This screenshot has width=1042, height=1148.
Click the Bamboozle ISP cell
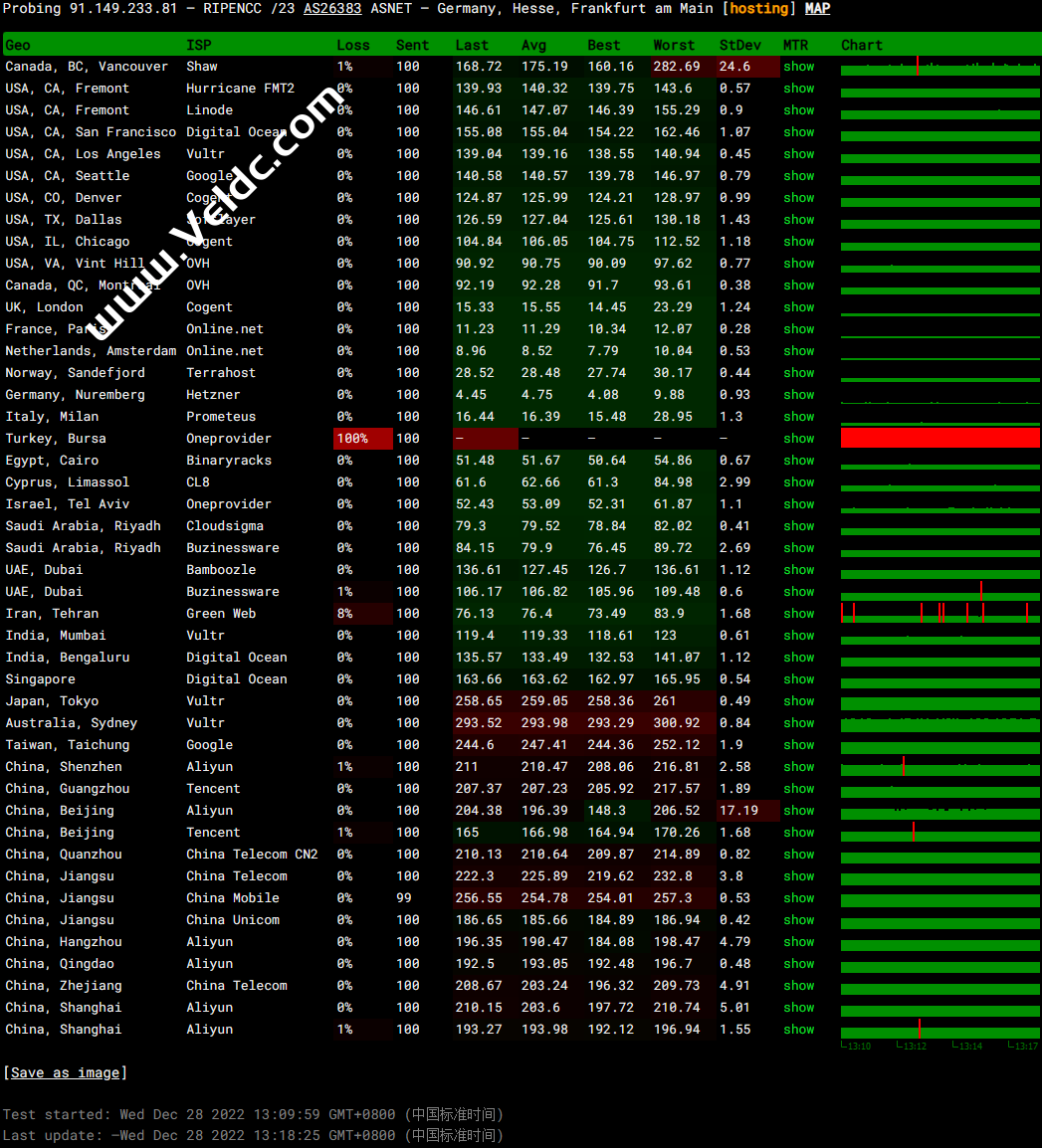point(221,570)
